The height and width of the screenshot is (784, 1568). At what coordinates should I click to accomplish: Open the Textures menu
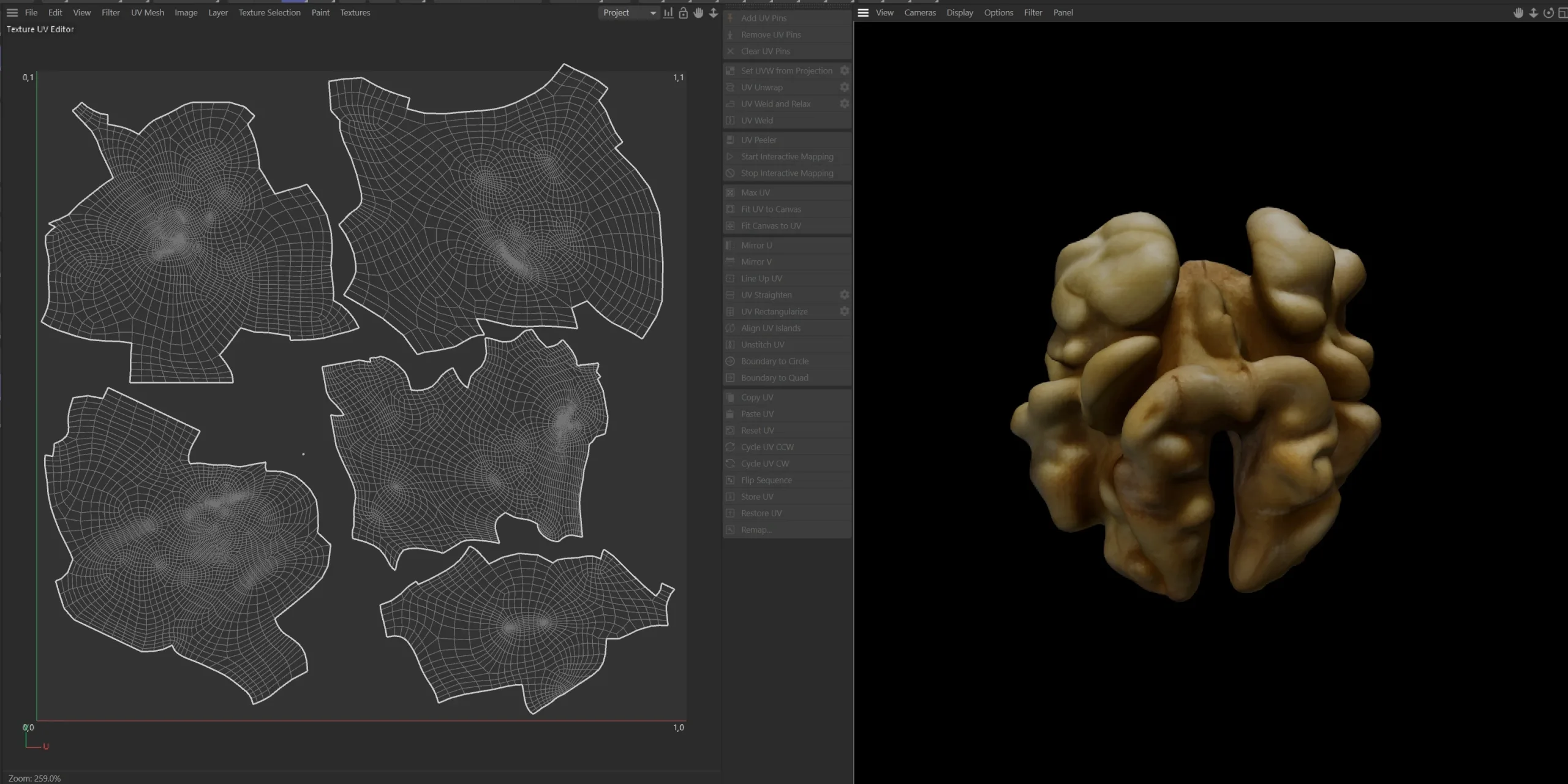[355, 12]
